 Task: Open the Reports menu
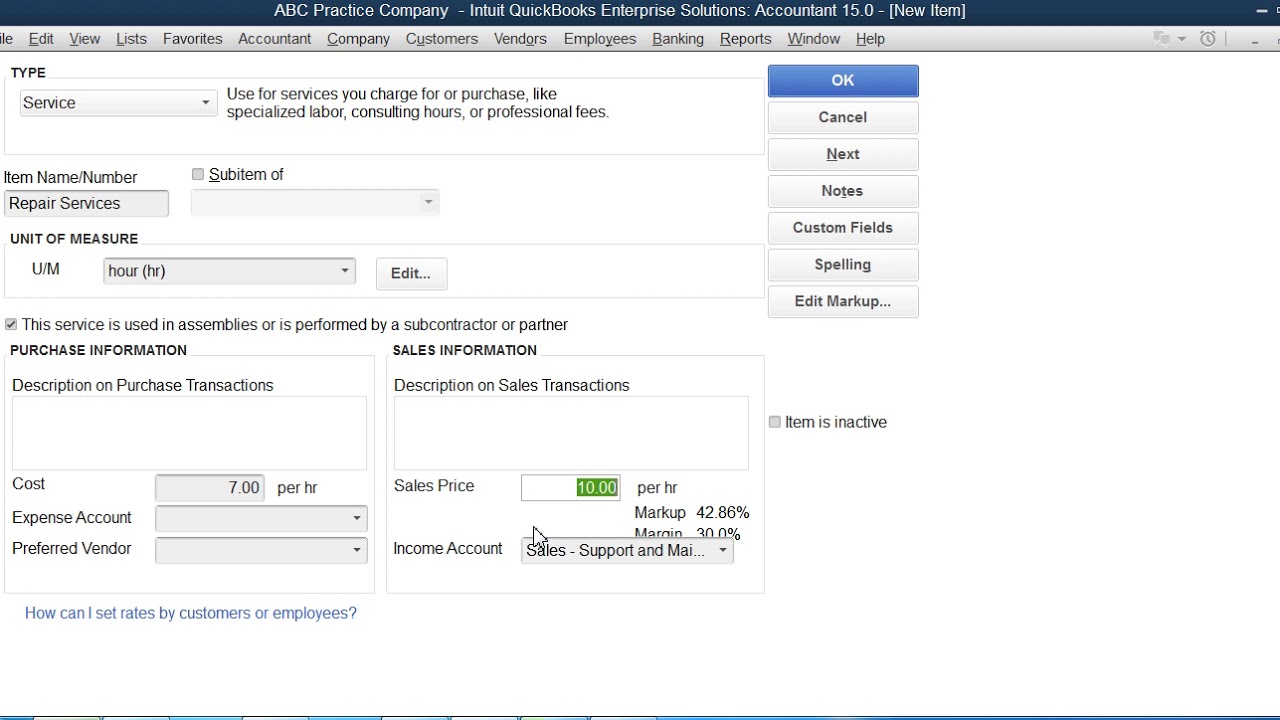[745, 39]
